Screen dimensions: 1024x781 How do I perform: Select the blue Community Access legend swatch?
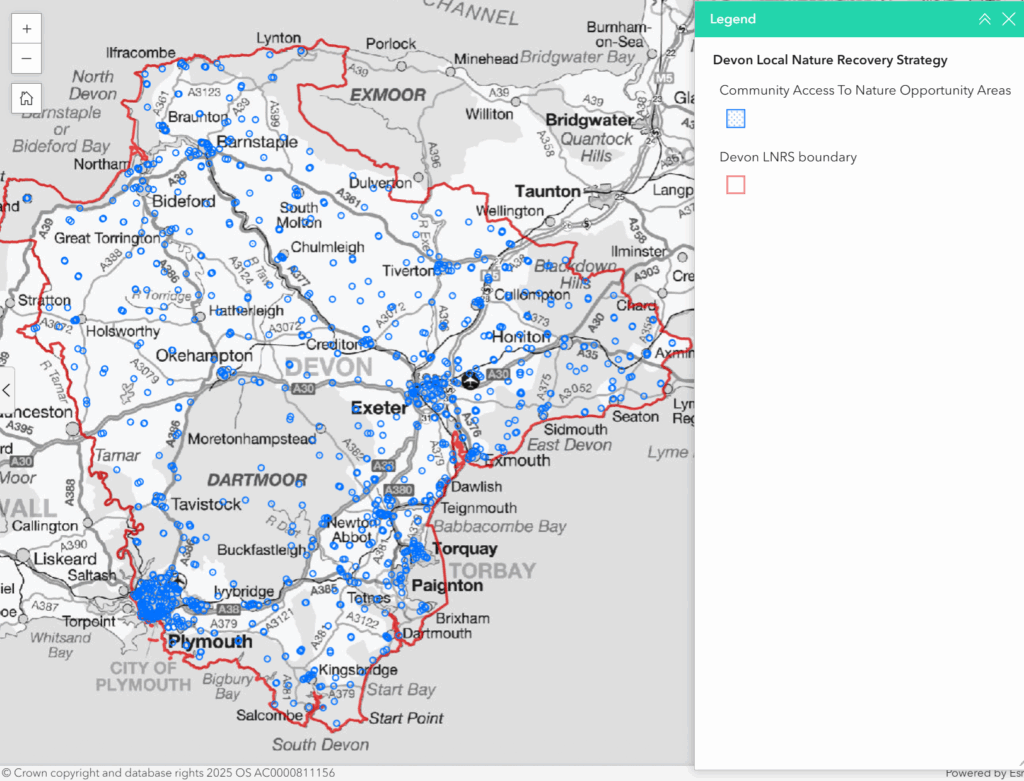coord(736,119)
